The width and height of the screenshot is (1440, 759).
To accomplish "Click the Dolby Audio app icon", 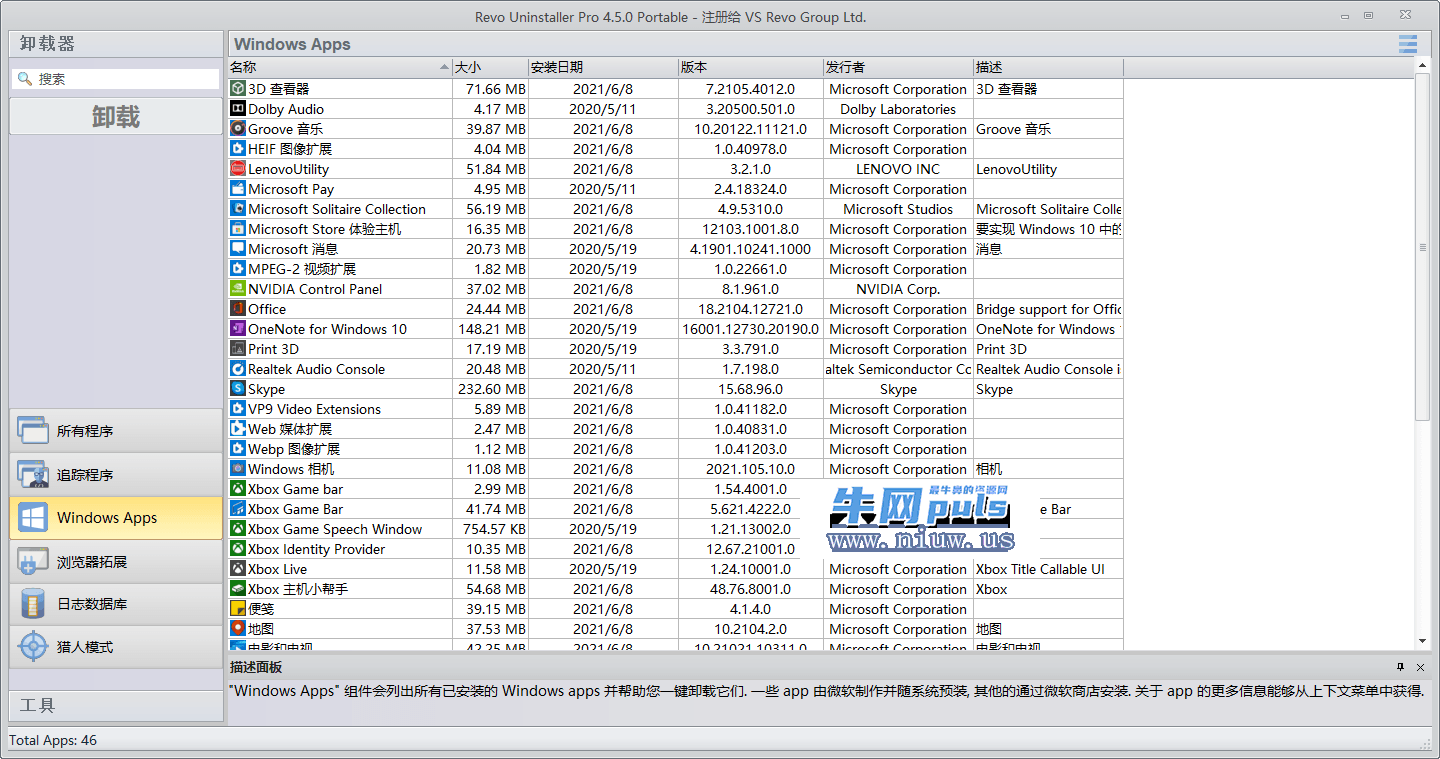I will [x=238, y=109].
